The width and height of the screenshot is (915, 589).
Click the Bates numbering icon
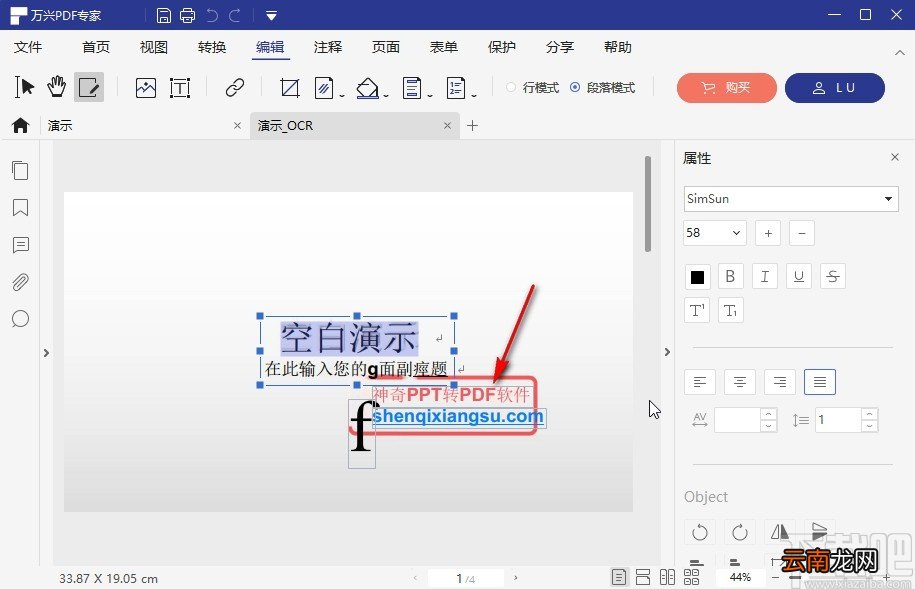point(456,88)
